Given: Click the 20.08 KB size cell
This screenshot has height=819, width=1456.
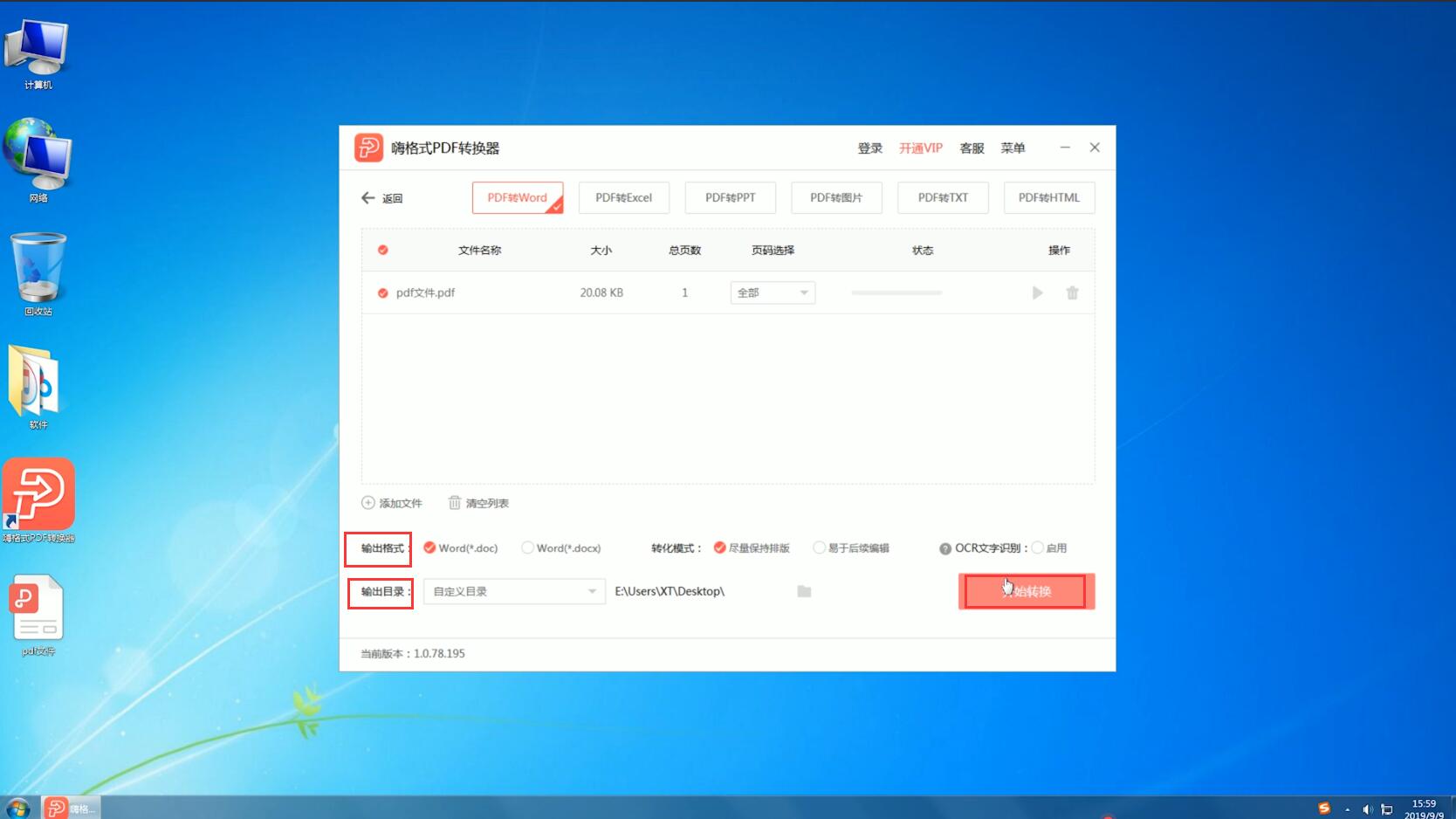Looking at the screenshot, I should pos(601,293).
